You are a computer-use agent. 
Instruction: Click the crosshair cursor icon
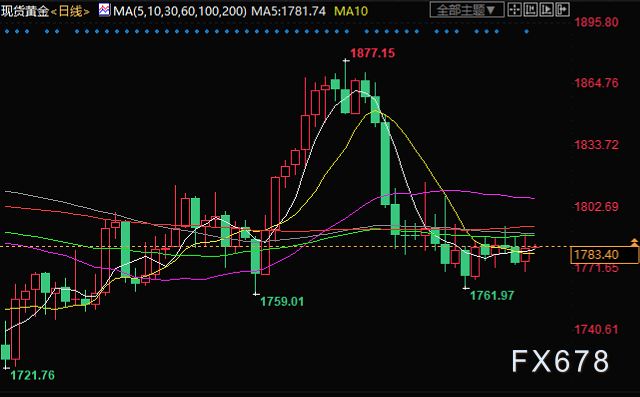pos(515,9)
